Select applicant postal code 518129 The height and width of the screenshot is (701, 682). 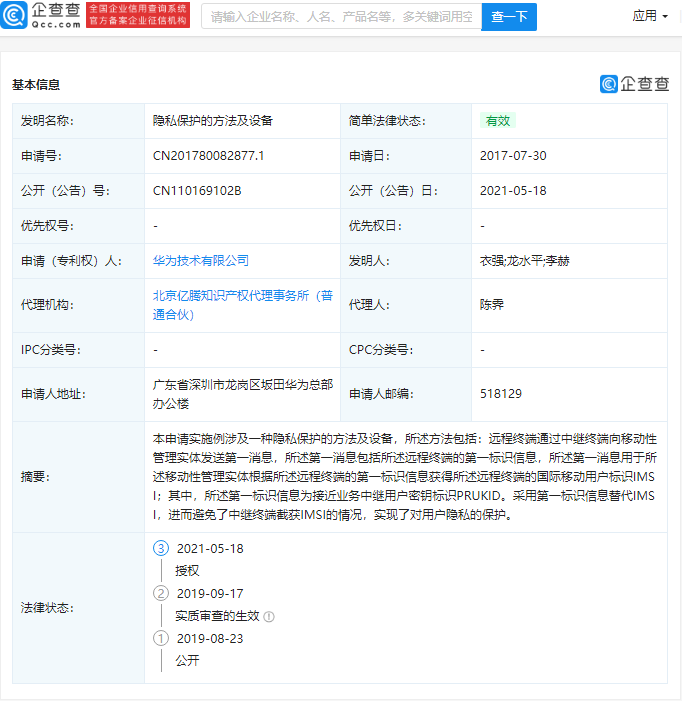(x=501, y=394)
